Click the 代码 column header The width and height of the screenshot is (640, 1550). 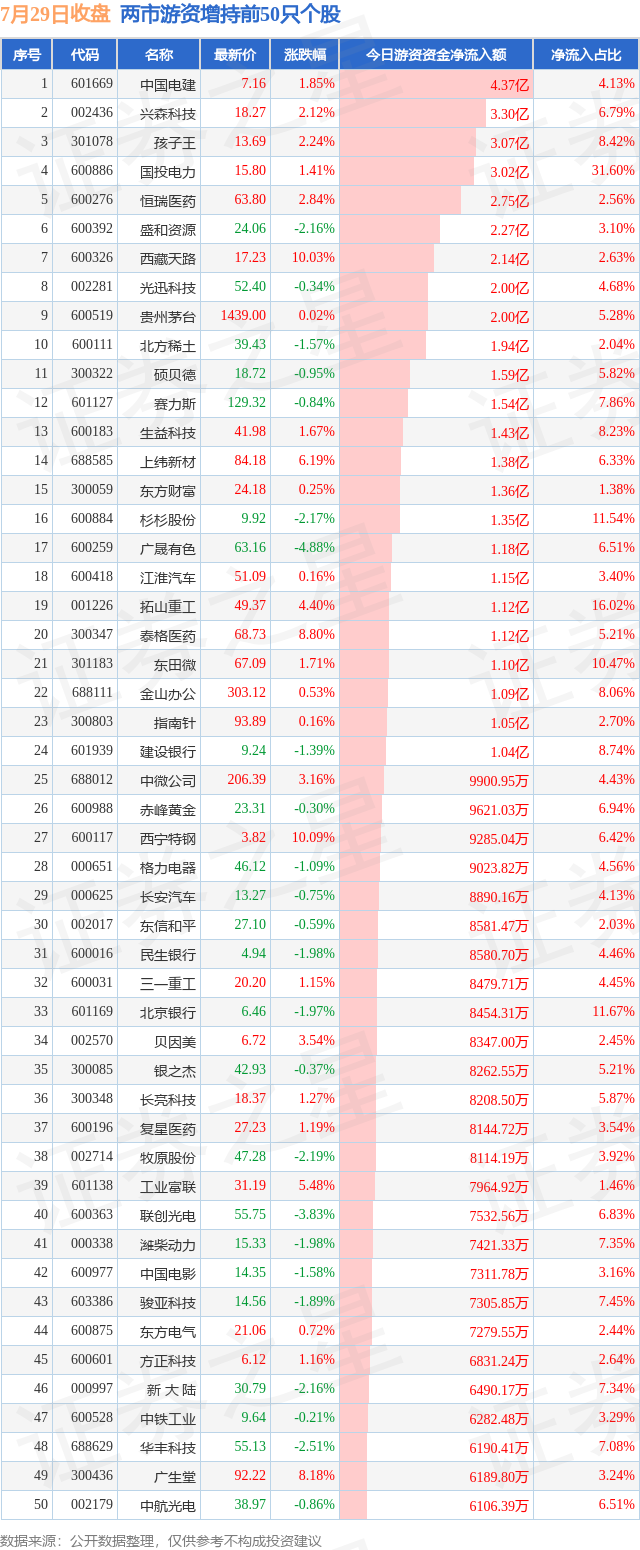(x=85, y=55)
